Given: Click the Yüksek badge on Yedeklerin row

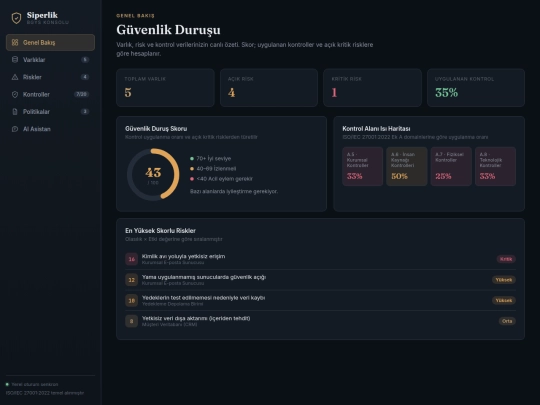Looking at the screenshot, I should [x=503, y=300].
